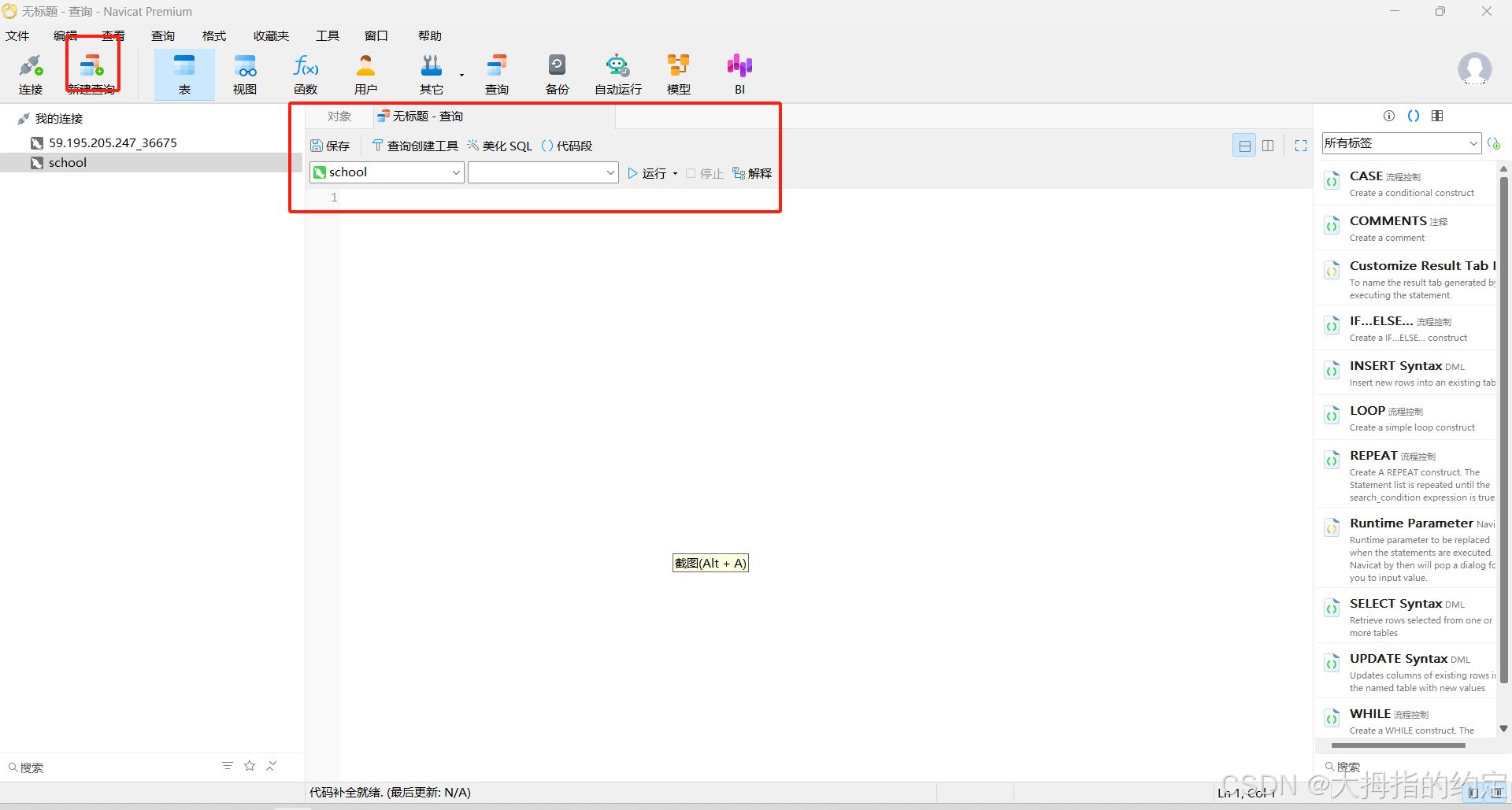Click the 美化 SQL button
The width and height of the screenshot is (1512, 810).
(x=500, y=146)
